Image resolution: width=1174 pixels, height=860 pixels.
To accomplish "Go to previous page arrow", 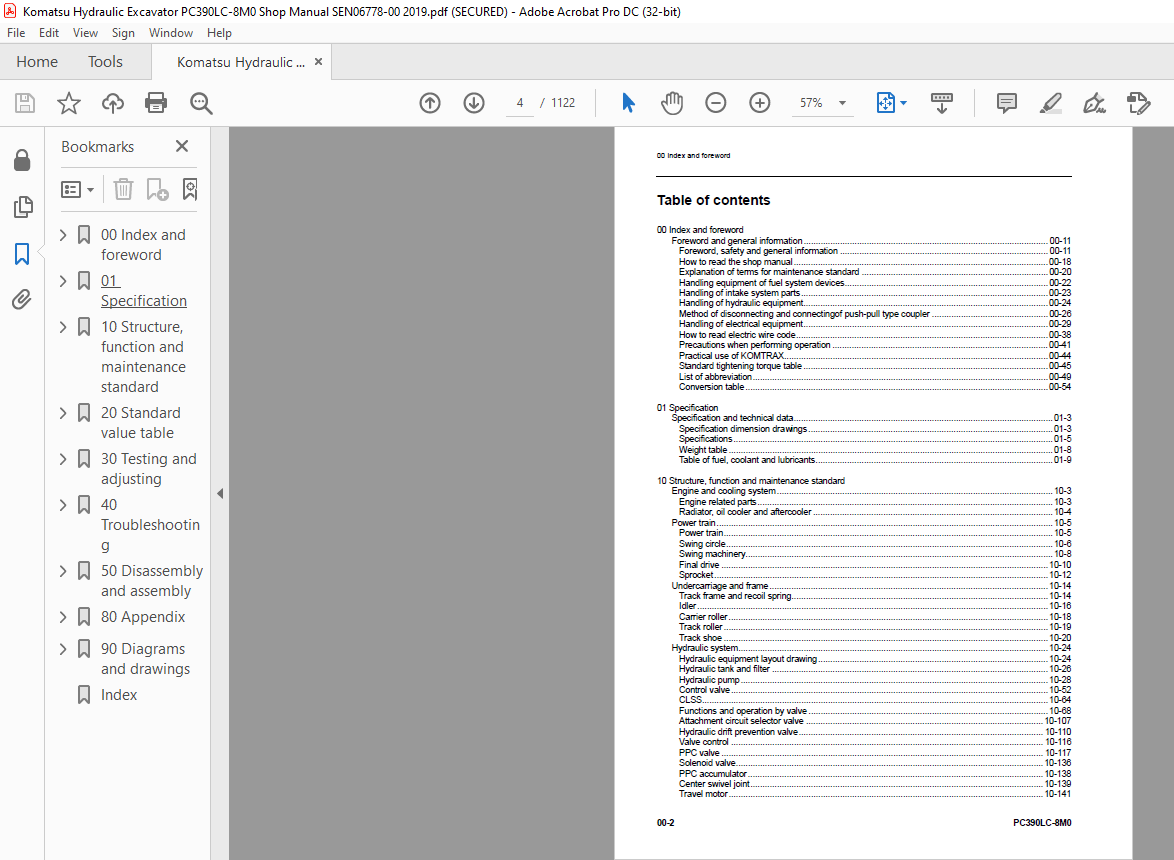I will pos(430,103).
